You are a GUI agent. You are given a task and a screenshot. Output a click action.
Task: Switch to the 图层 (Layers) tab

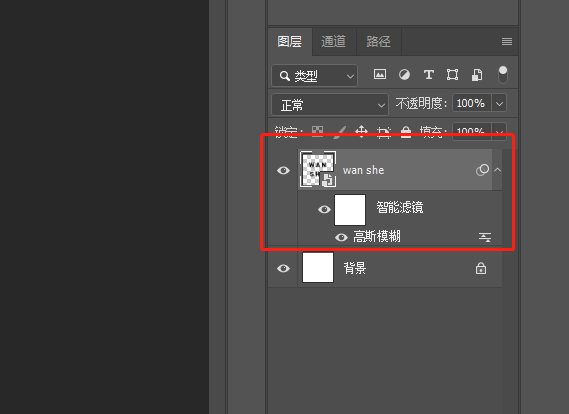[x=290, y=41]
